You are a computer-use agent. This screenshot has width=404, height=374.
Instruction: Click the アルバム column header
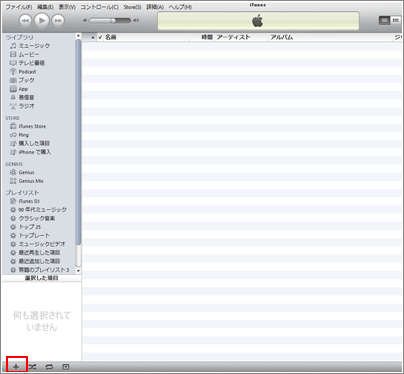(x=331, y=37)
